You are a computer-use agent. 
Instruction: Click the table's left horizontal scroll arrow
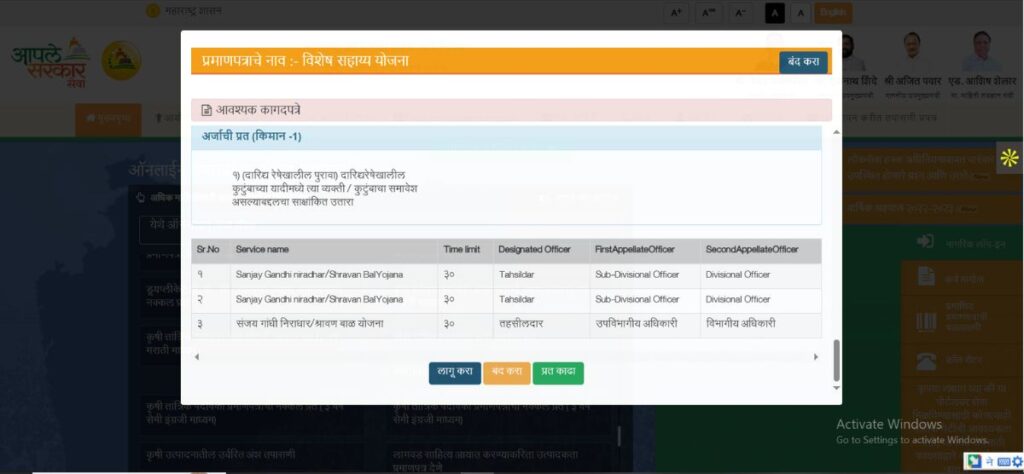197,356
